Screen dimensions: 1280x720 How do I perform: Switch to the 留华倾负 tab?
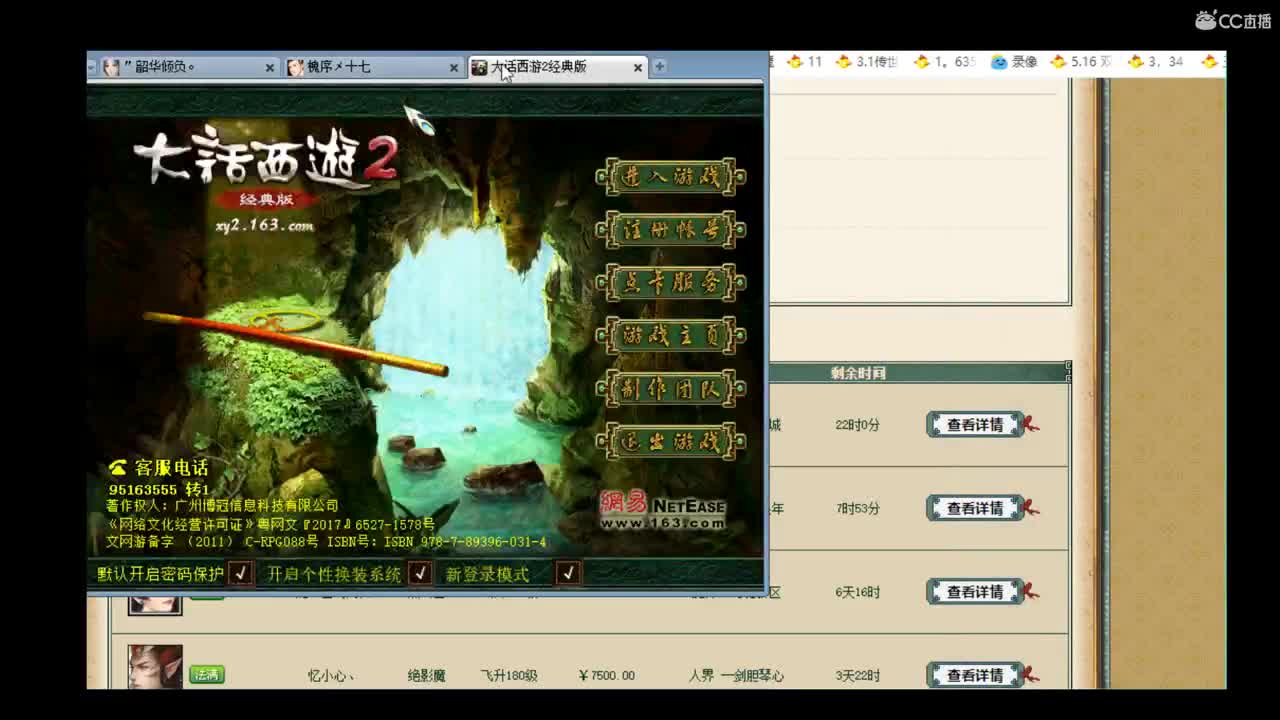187,67
